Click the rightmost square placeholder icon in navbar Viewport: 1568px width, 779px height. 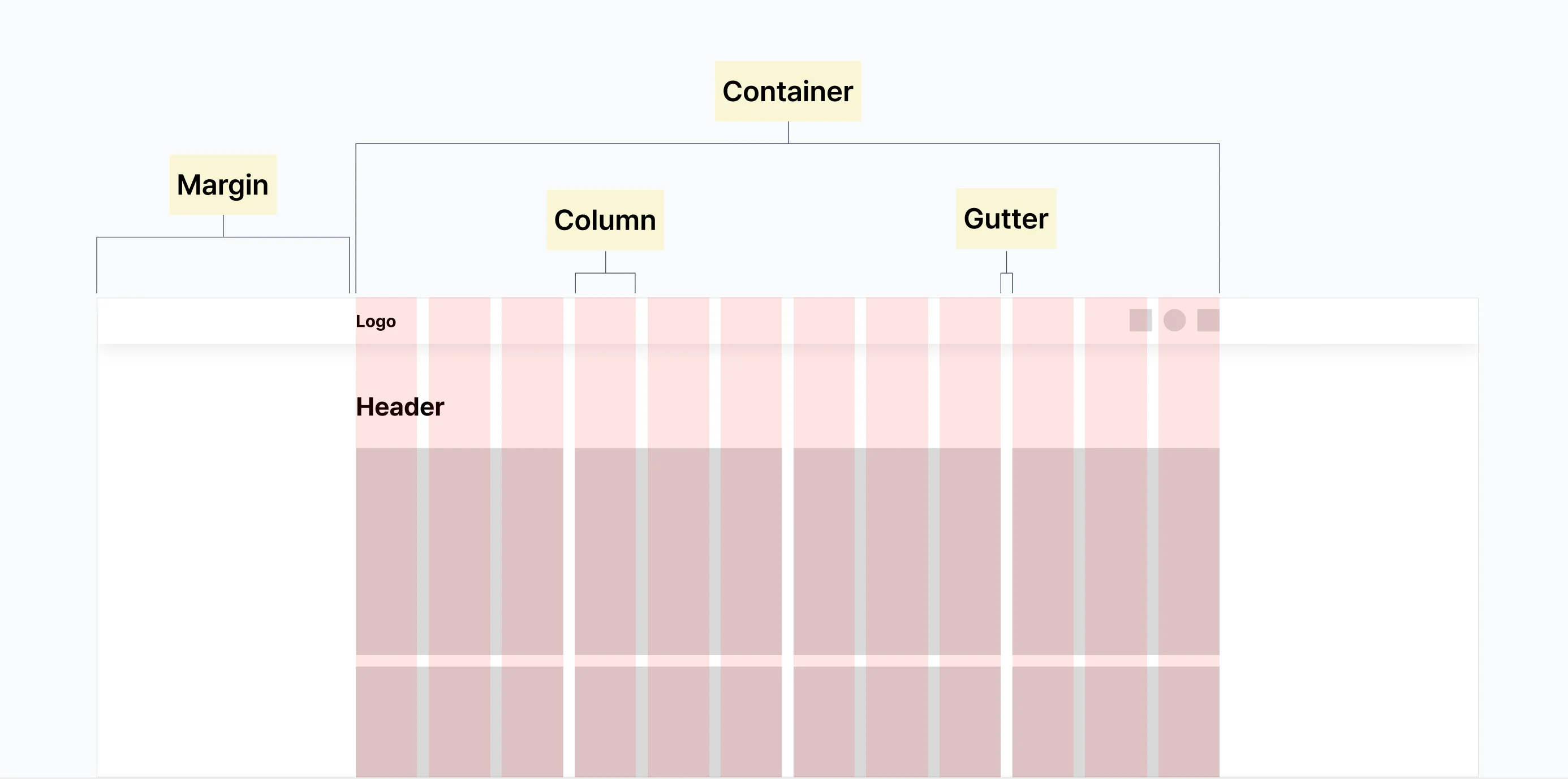click(x=1208, y=321)
